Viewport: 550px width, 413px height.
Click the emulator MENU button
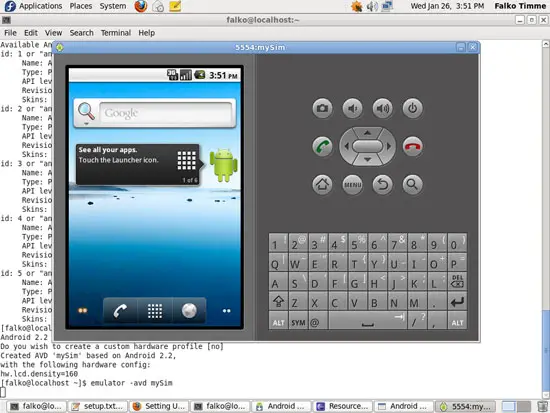point(353,184)
